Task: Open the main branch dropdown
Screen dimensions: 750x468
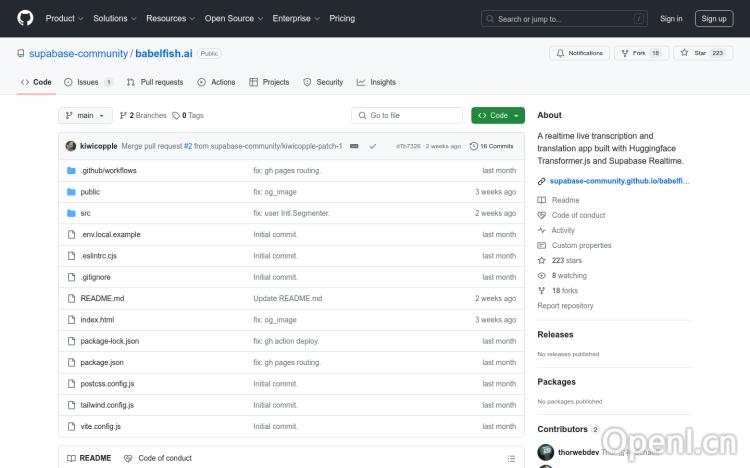Action: 86,115
